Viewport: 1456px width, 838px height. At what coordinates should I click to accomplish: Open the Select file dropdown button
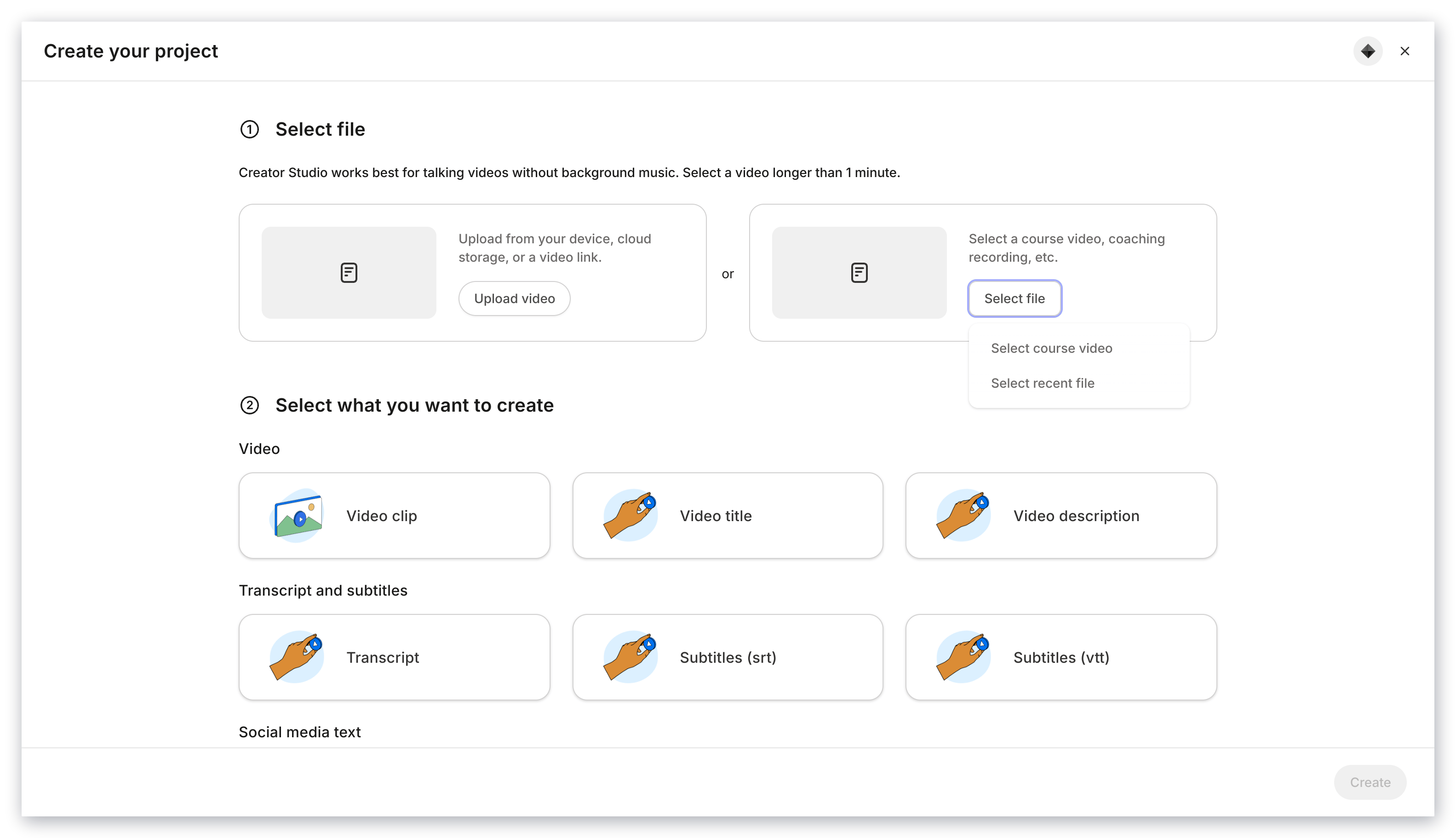tap(1014, 298)
